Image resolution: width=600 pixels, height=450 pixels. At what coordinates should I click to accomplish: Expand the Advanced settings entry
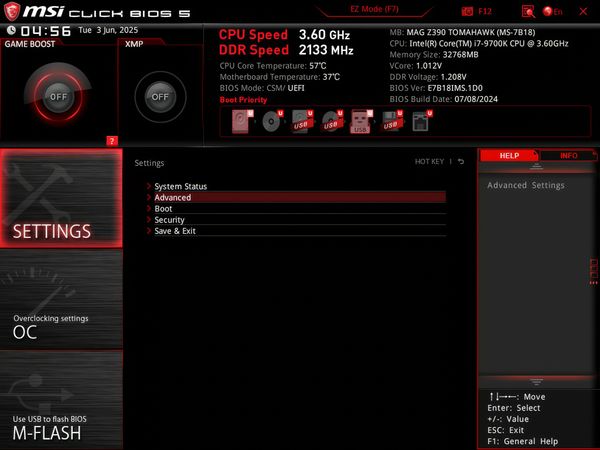point(173,197)
